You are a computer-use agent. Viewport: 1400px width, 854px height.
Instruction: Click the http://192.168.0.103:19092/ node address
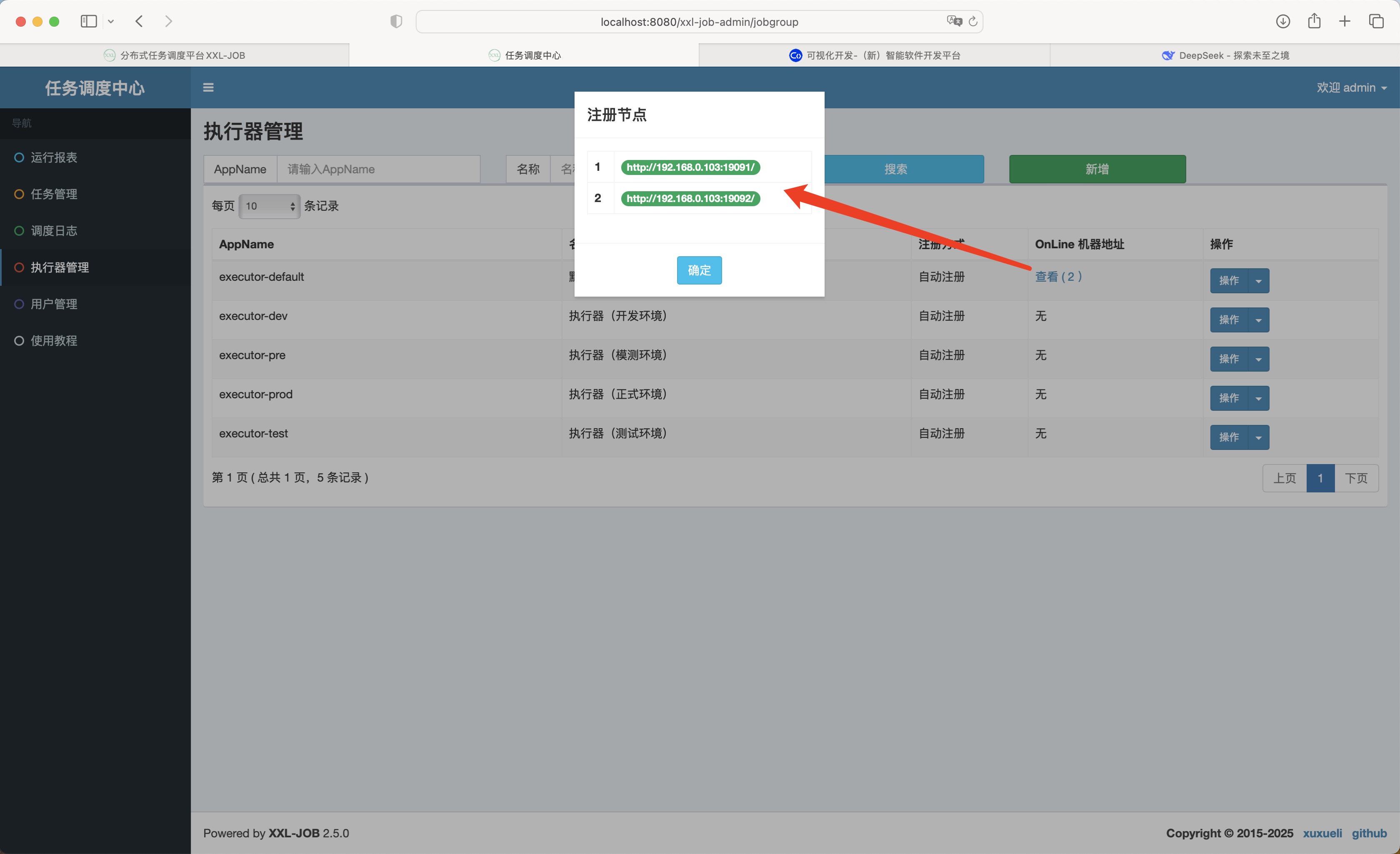point(690,198)
